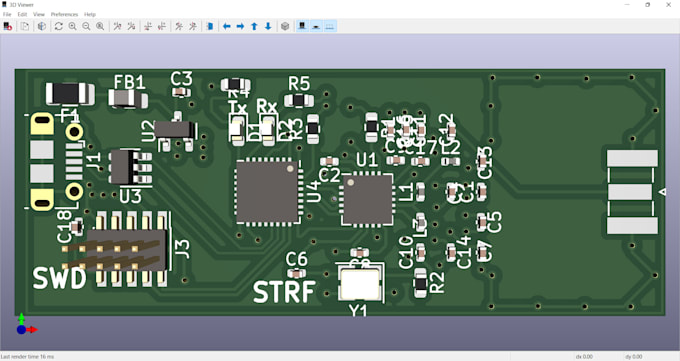
Task: Click the Redraw view icon
Action: 59,26
